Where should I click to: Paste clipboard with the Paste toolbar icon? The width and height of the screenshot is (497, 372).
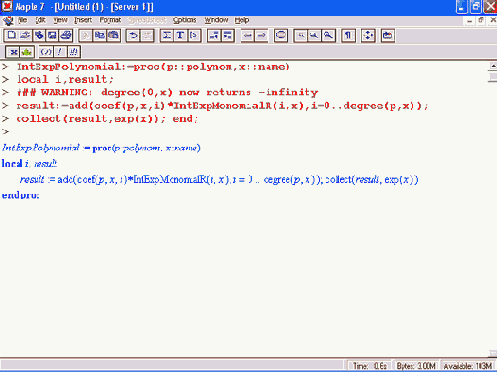pos(113,35)
